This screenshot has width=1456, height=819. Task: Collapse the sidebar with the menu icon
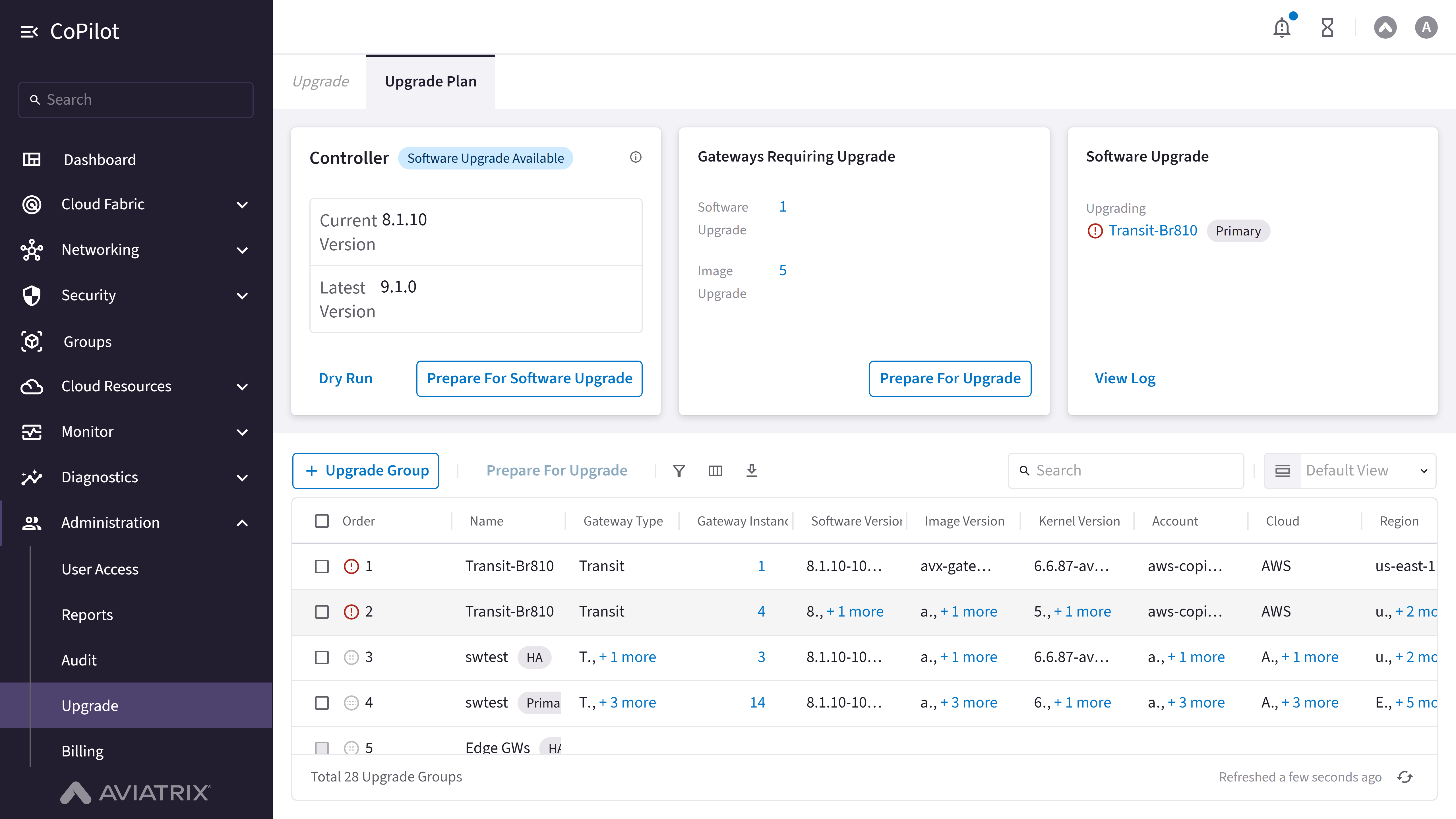click(29, 32)
